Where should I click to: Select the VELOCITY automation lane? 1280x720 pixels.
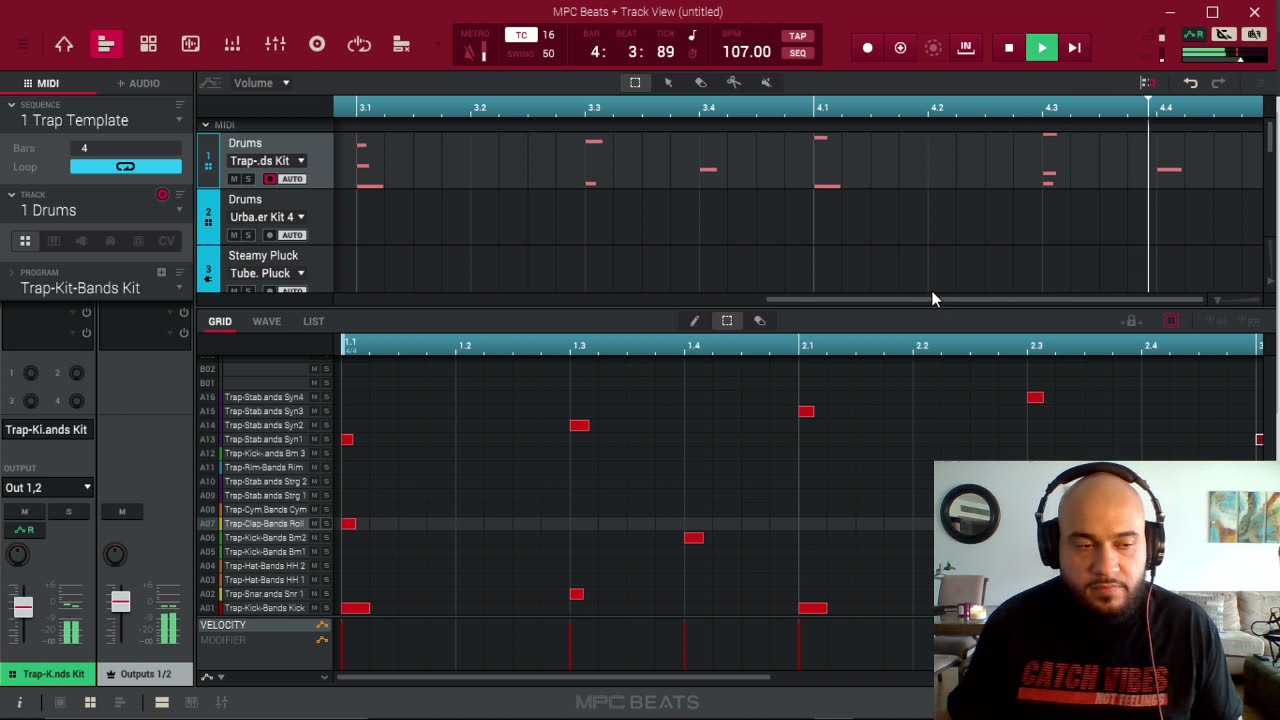coord(265,625)
